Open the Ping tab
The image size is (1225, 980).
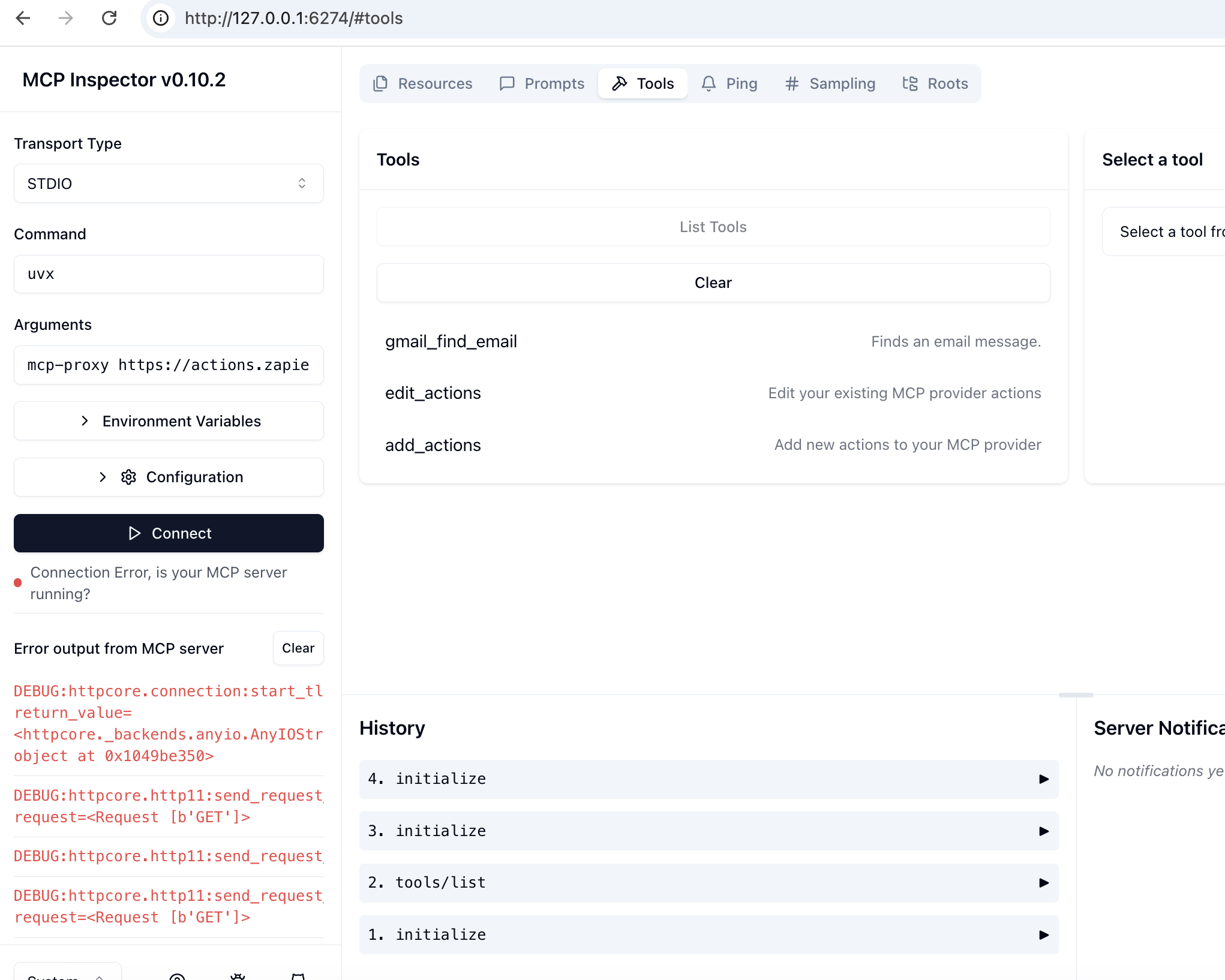pyautogui.click(x=729, y=83)
